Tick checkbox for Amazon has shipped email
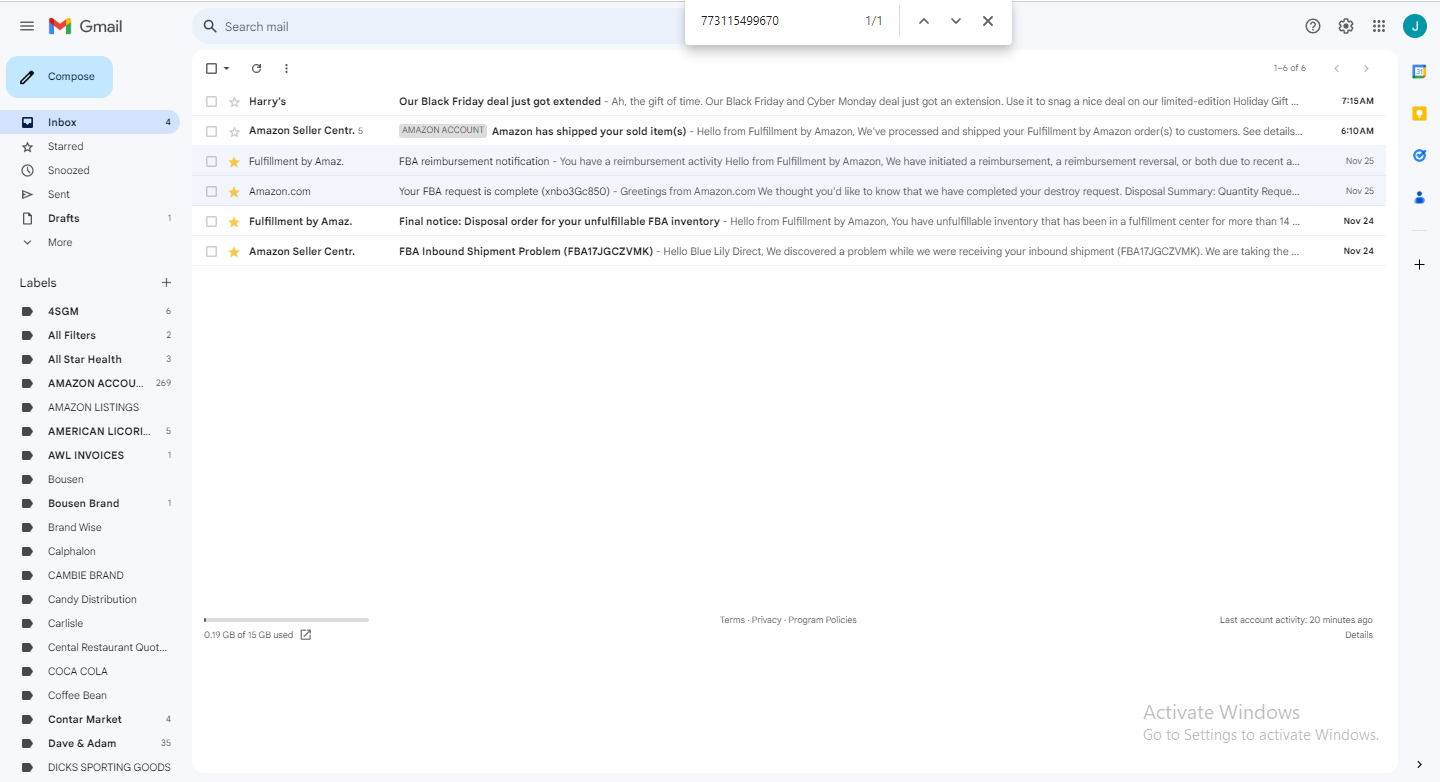The height and width of the screenshot is (782, 1440). pyautogui.click(x=211, y=131)
